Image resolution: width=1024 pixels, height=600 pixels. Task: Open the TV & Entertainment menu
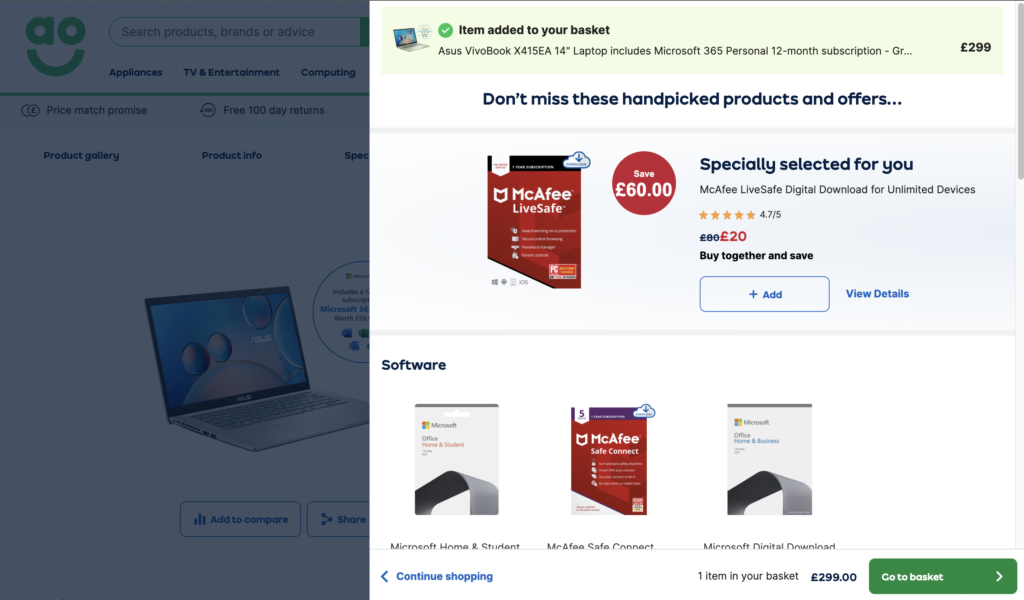pos(231,72)
